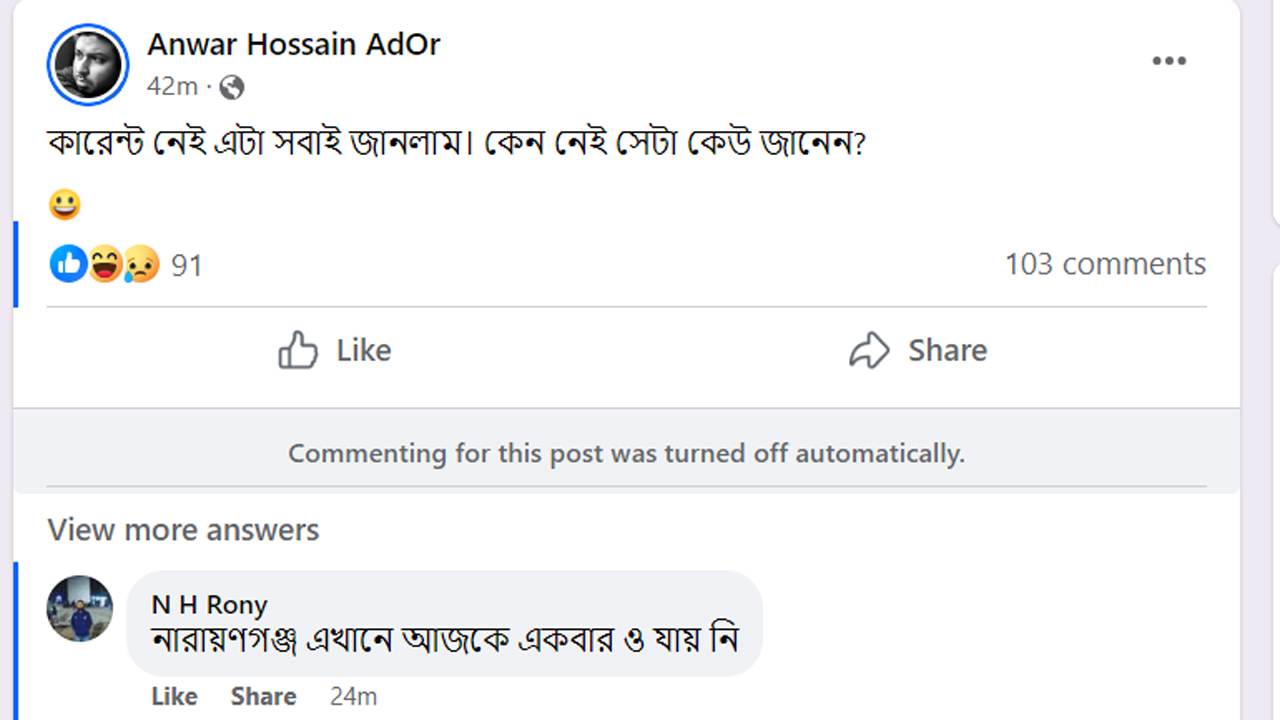View the 91 reactions list
The image size is (1280, 720).
pos(186,265)
